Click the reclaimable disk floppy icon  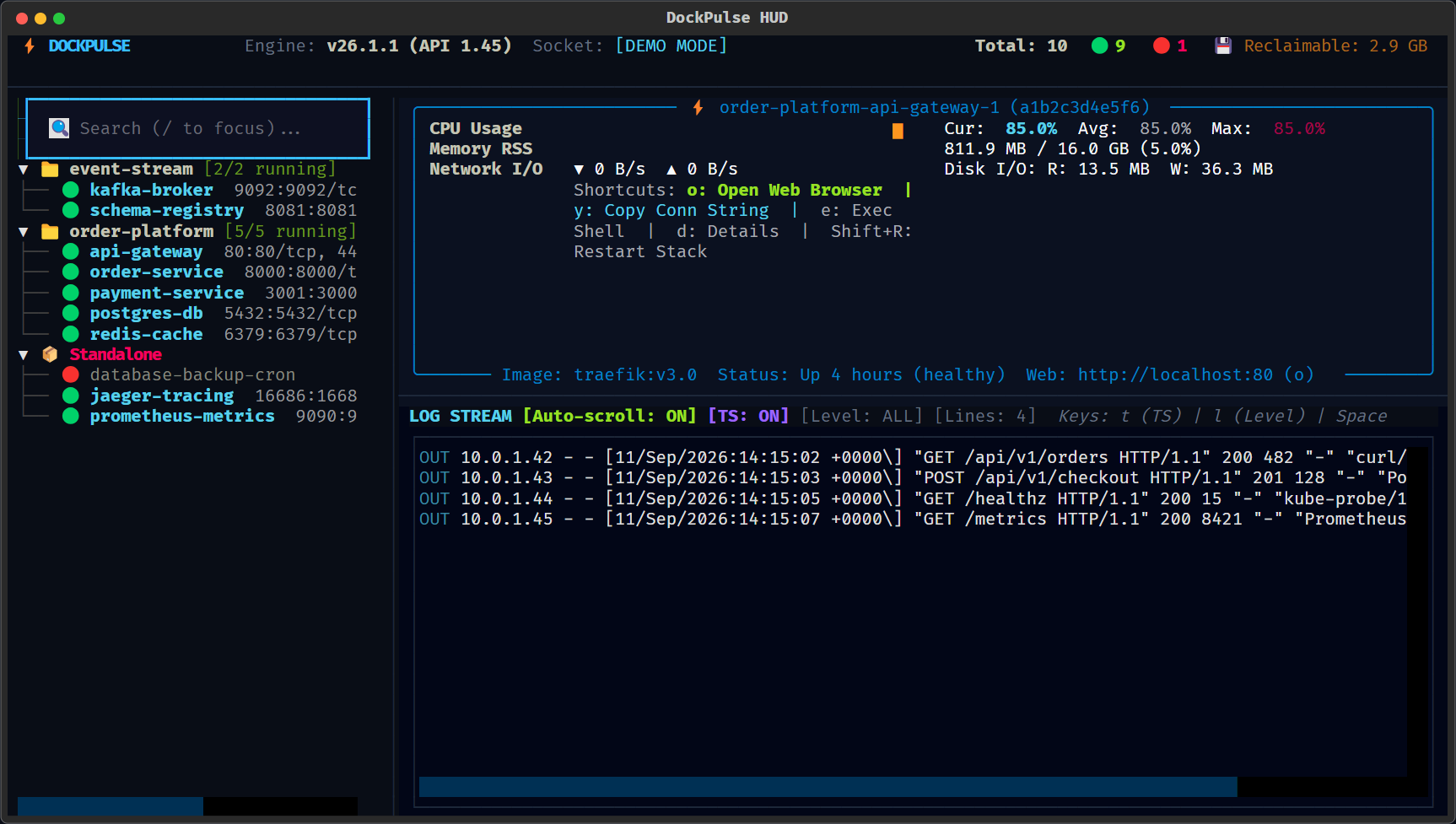[x=1223, y=46]
